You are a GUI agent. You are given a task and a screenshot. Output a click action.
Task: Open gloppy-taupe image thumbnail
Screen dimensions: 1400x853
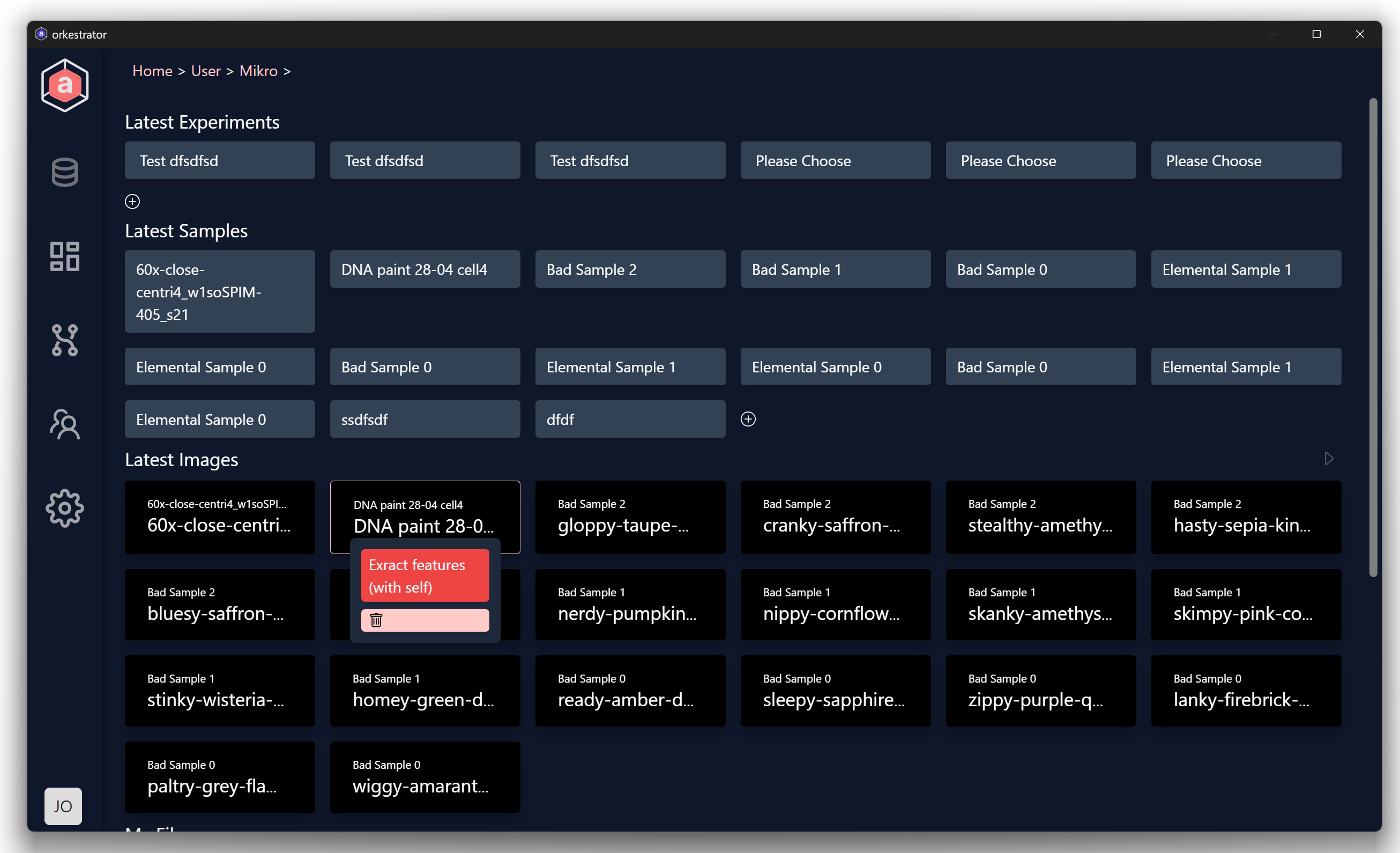[630, 517]
